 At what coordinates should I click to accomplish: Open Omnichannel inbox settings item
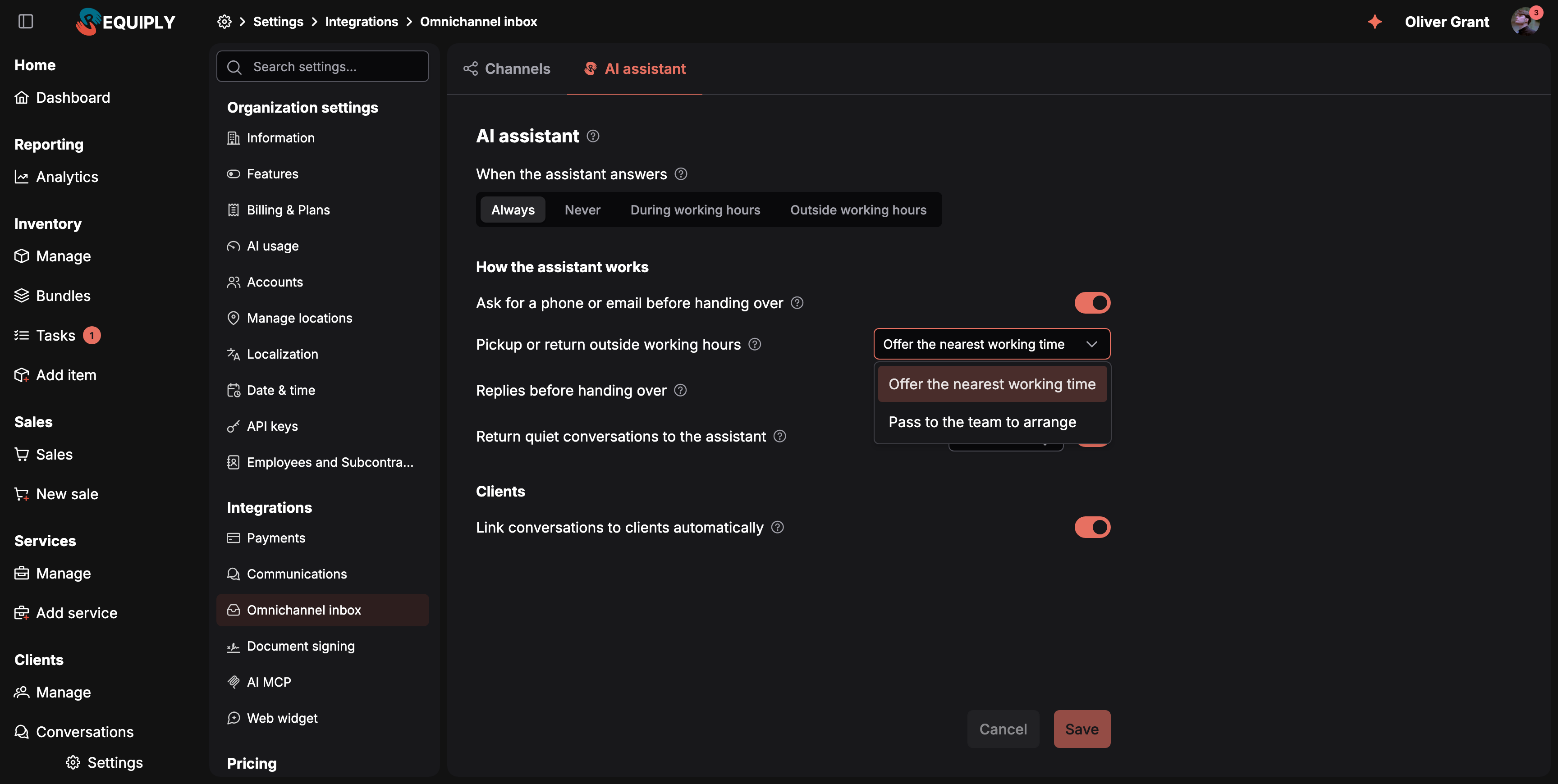pos(322,611)
